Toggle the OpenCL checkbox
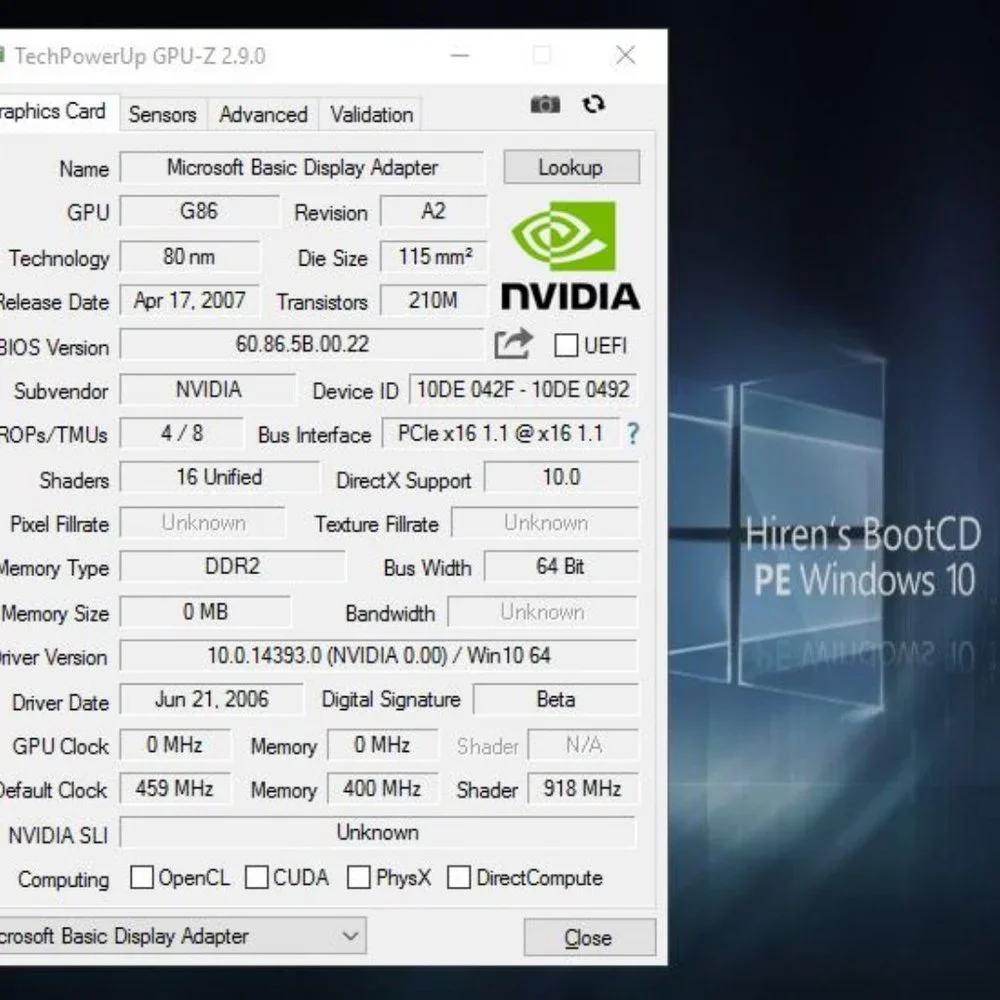Image resolution: width=1000 pixels, height=1000 pixels. 142,878
